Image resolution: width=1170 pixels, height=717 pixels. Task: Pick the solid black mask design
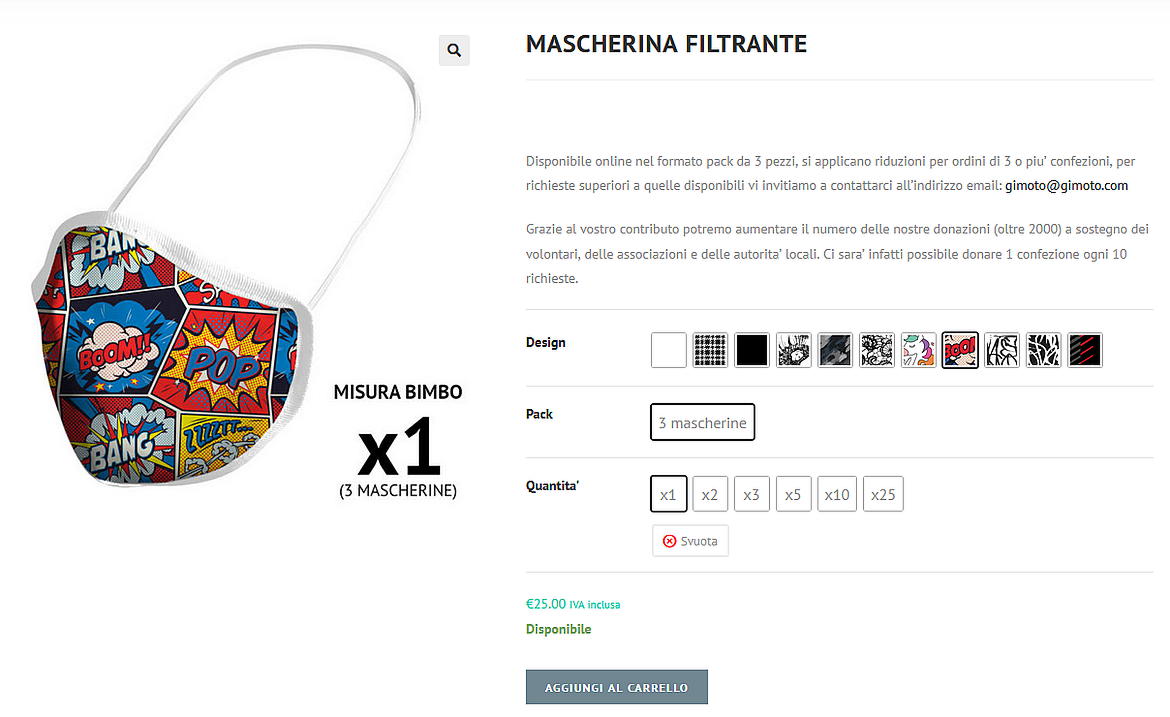tap(751, 350)
